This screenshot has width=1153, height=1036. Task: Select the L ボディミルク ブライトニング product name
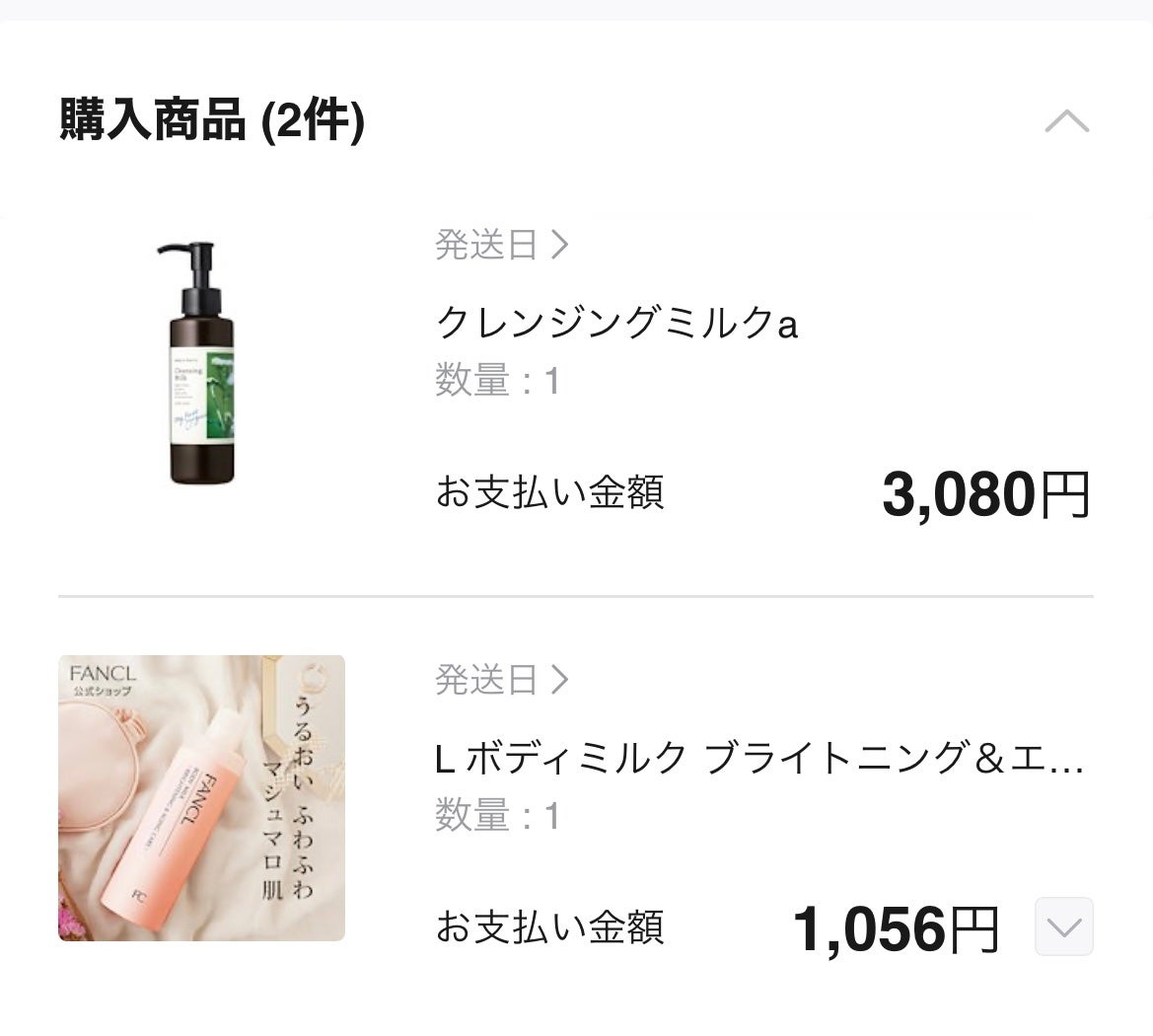coord(759,758)
